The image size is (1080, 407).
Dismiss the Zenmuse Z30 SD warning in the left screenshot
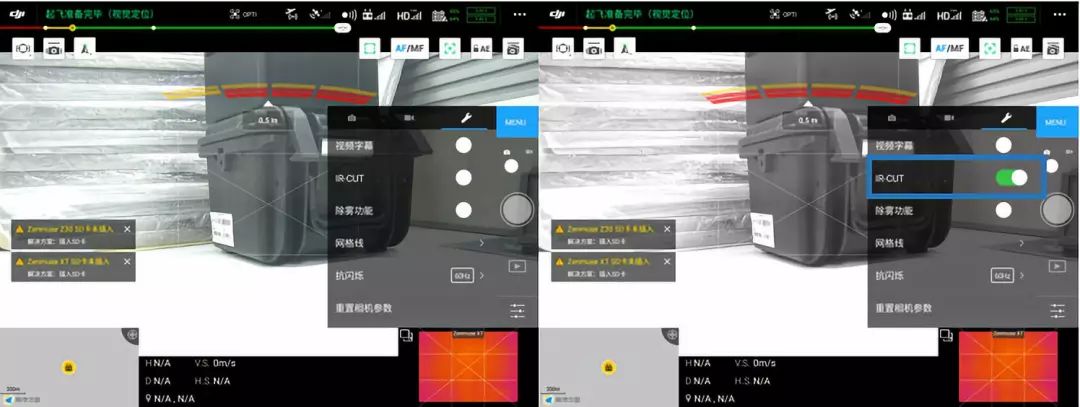127,228
